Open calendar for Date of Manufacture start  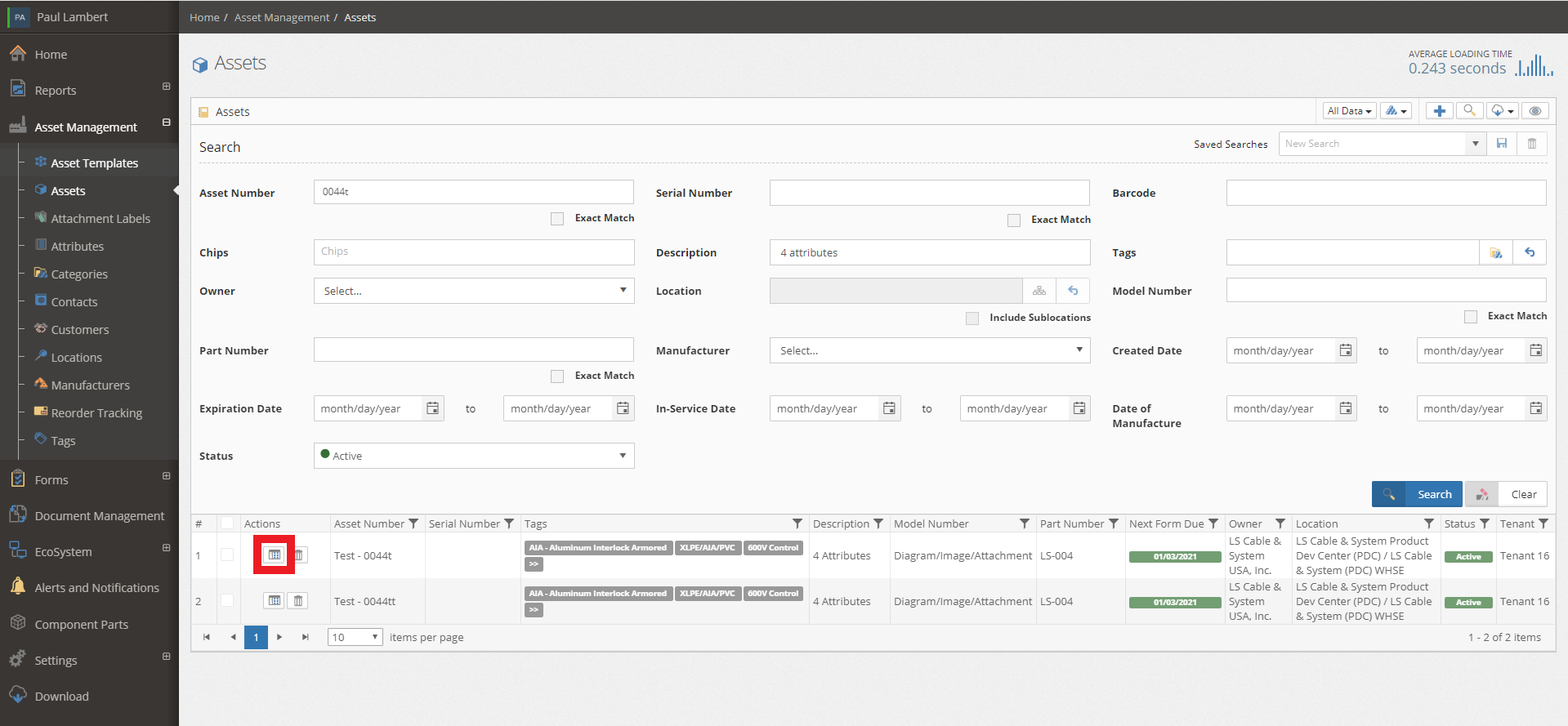click(x=1346, y=408)
